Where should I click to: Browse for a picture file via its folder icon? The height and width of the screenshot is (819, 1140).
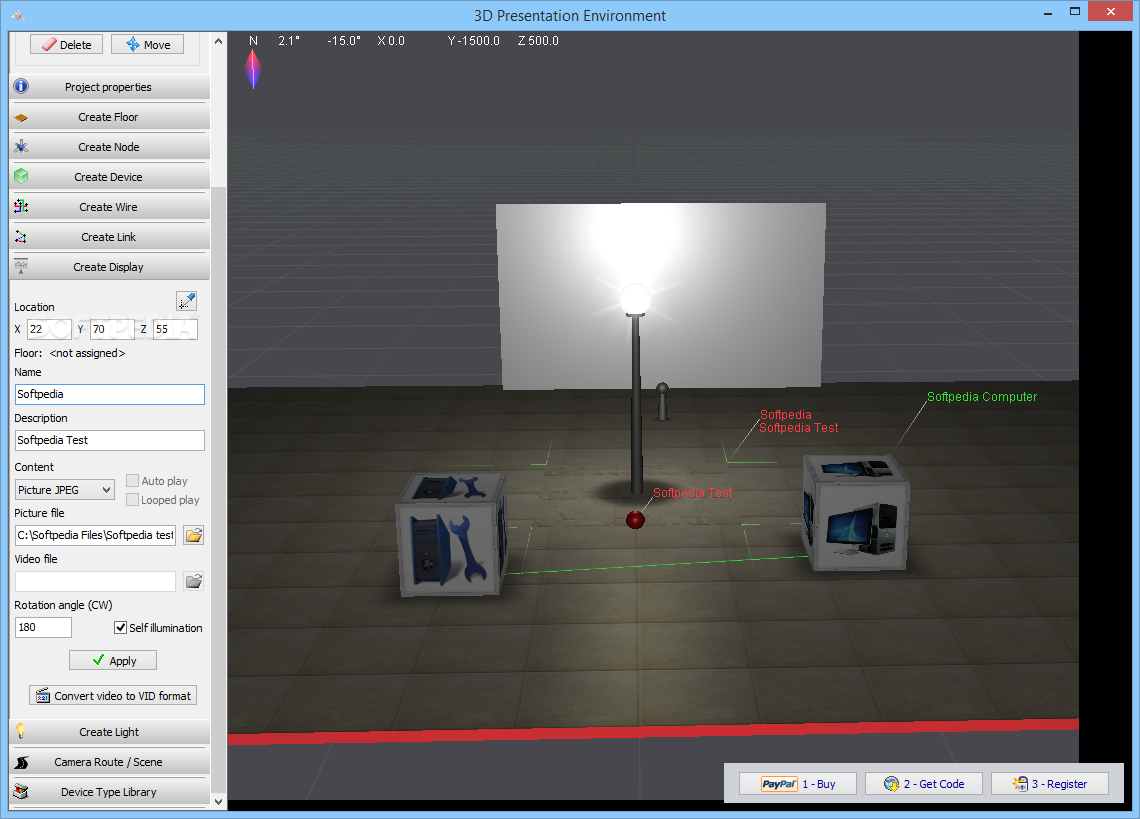coord(193,535)
